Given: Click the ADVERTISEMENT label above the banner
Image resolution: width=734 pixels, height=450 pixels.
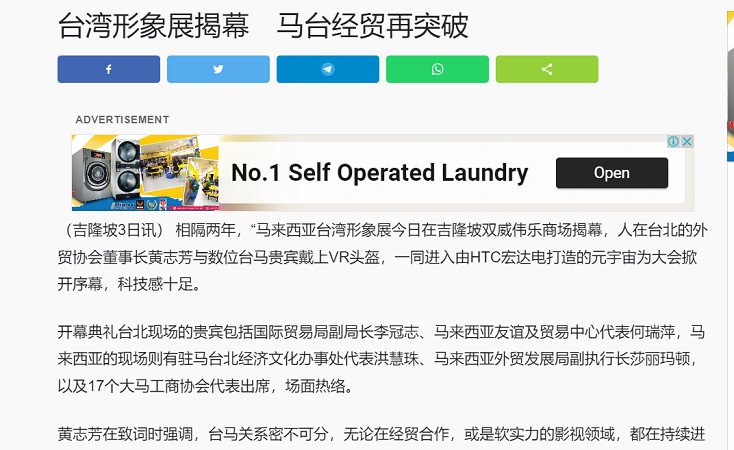Looking at the screenshot, I should [123, 120].
